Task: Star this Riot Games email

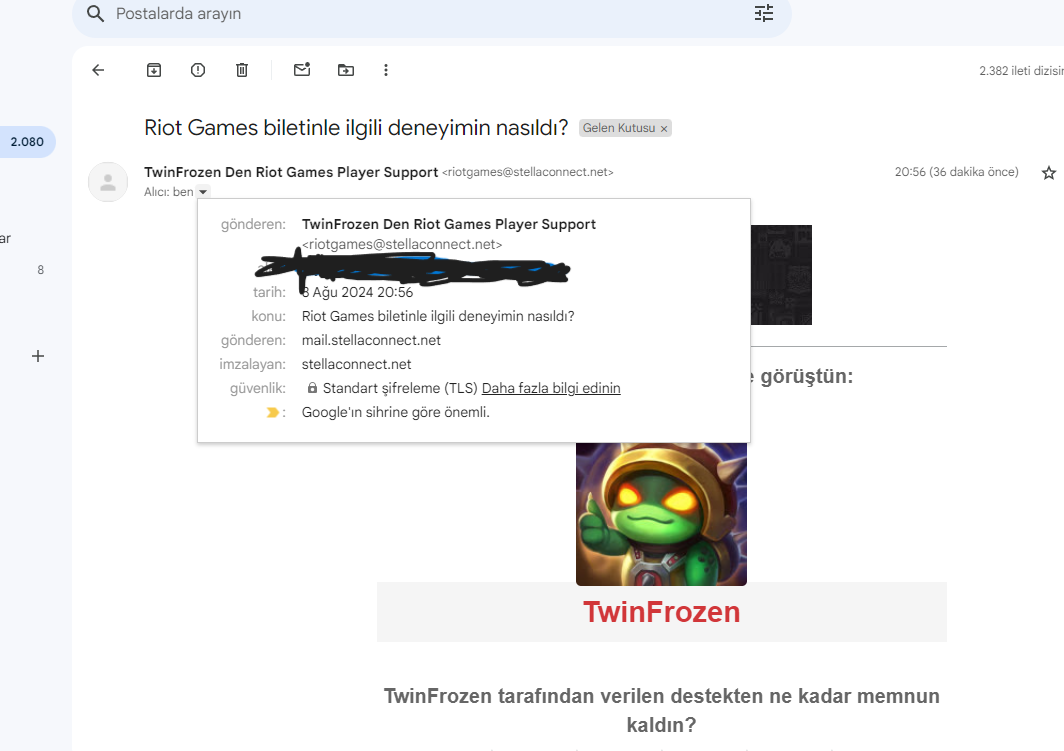Action: 1048,173
